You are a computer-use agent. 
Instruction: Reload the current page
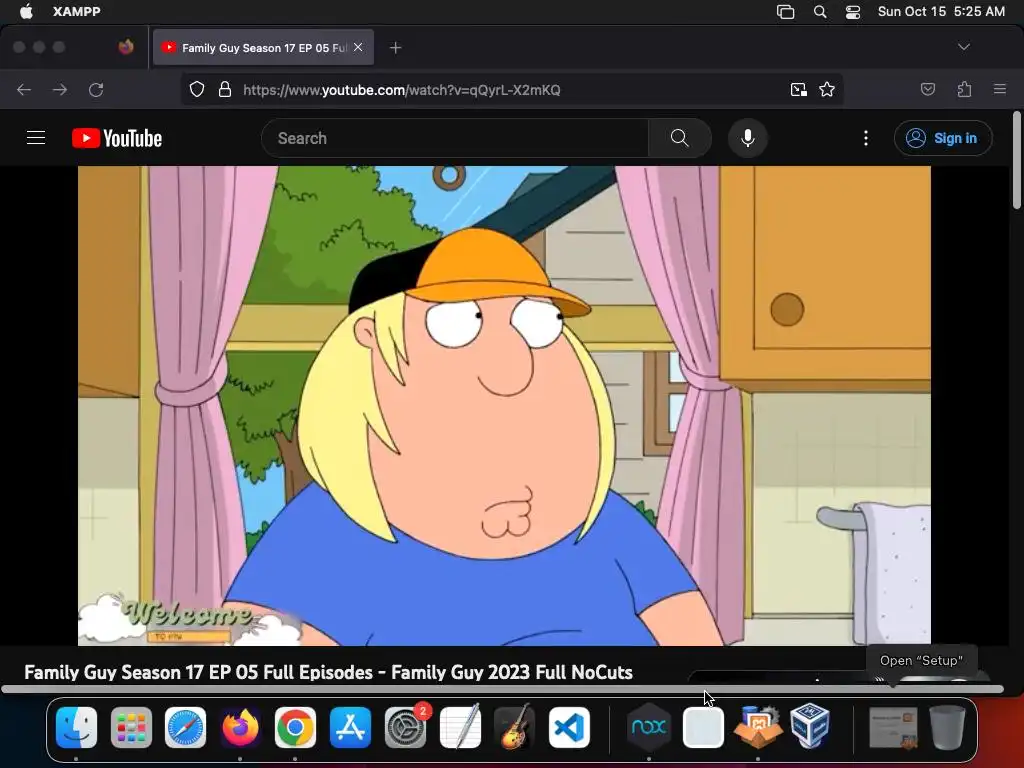click(96, 89)
